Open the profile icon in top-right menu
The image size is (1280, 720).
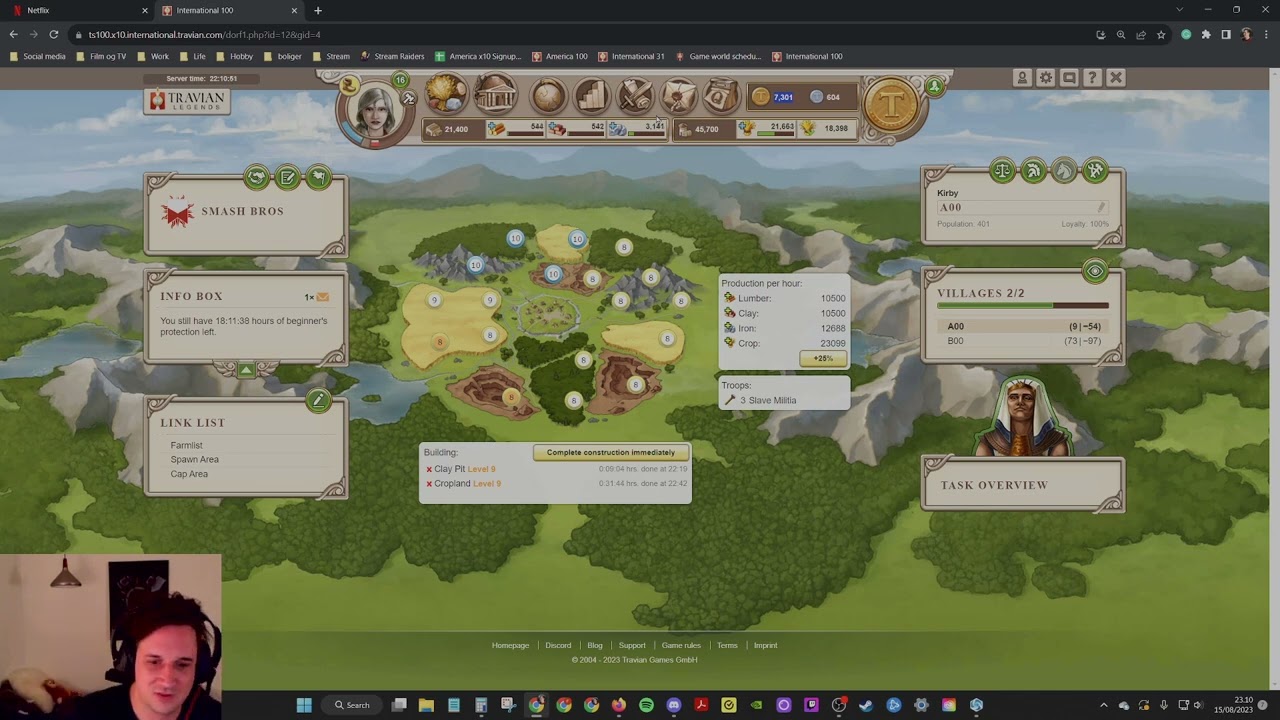click(1022, 78)
